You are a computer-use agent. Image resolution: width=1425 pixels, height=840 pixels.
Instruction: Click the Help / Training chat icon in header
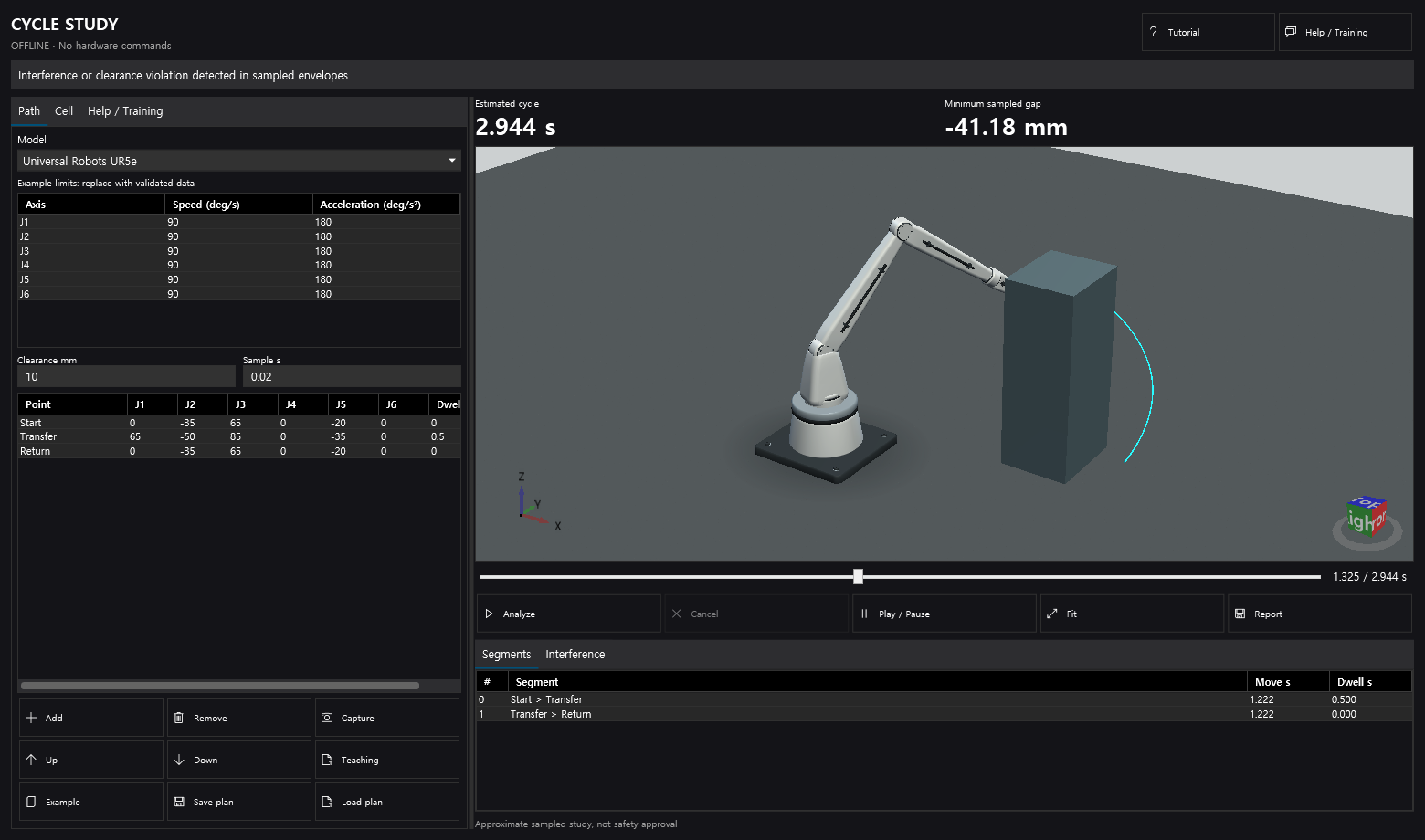pos(1291,32)
